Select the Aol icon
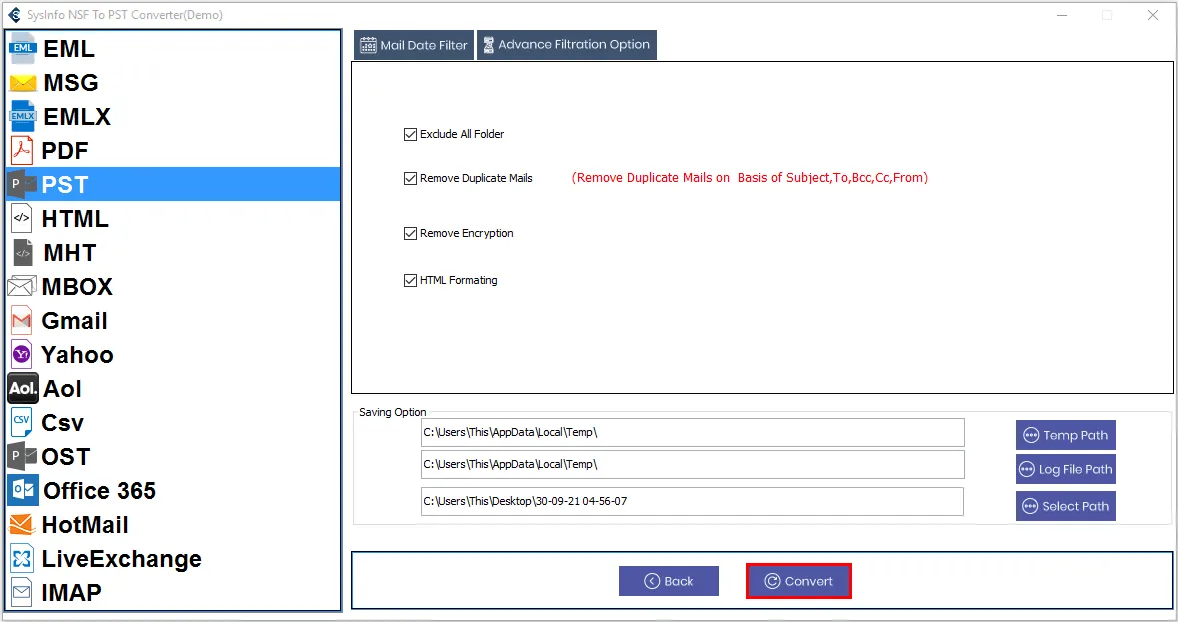Image resolution: width=1178 pixels, height=622 pixels. coord(23,389)
